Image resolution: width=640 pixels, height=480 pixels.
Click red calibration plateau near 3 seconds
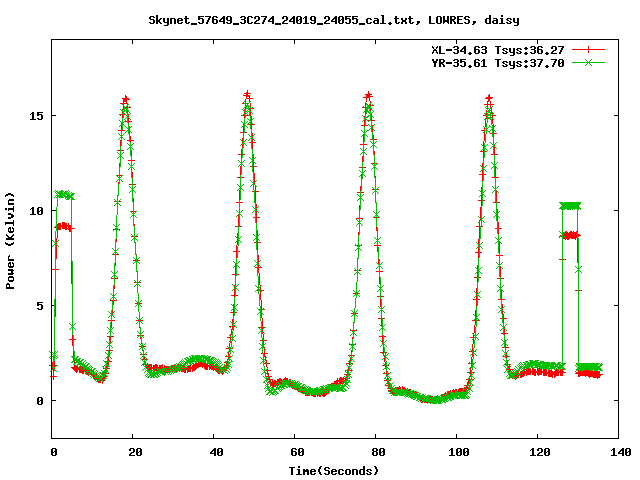[64, 227]
